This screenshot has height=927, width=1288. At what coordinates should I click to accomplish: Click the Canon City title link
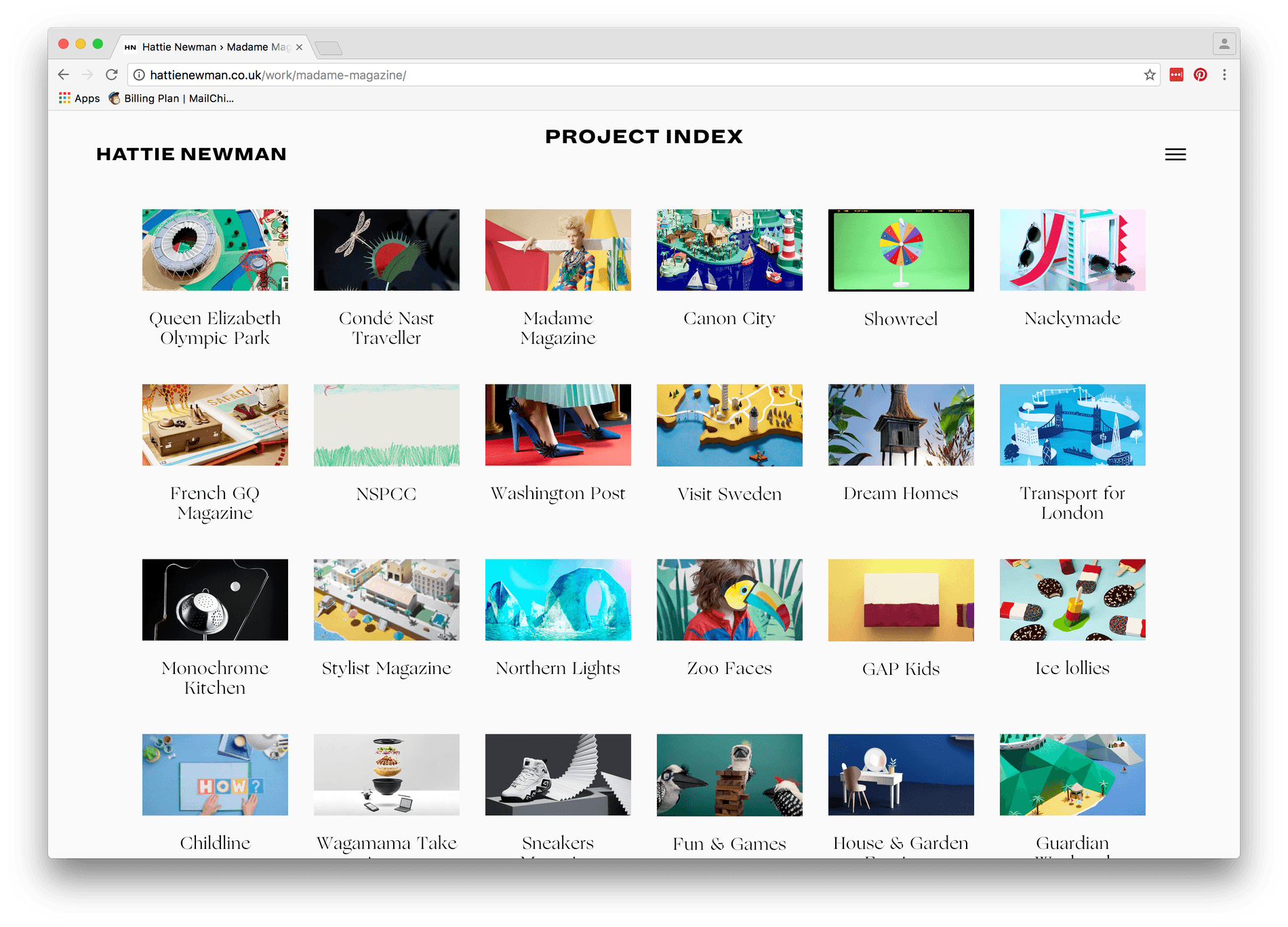click(x=729, y=319)
